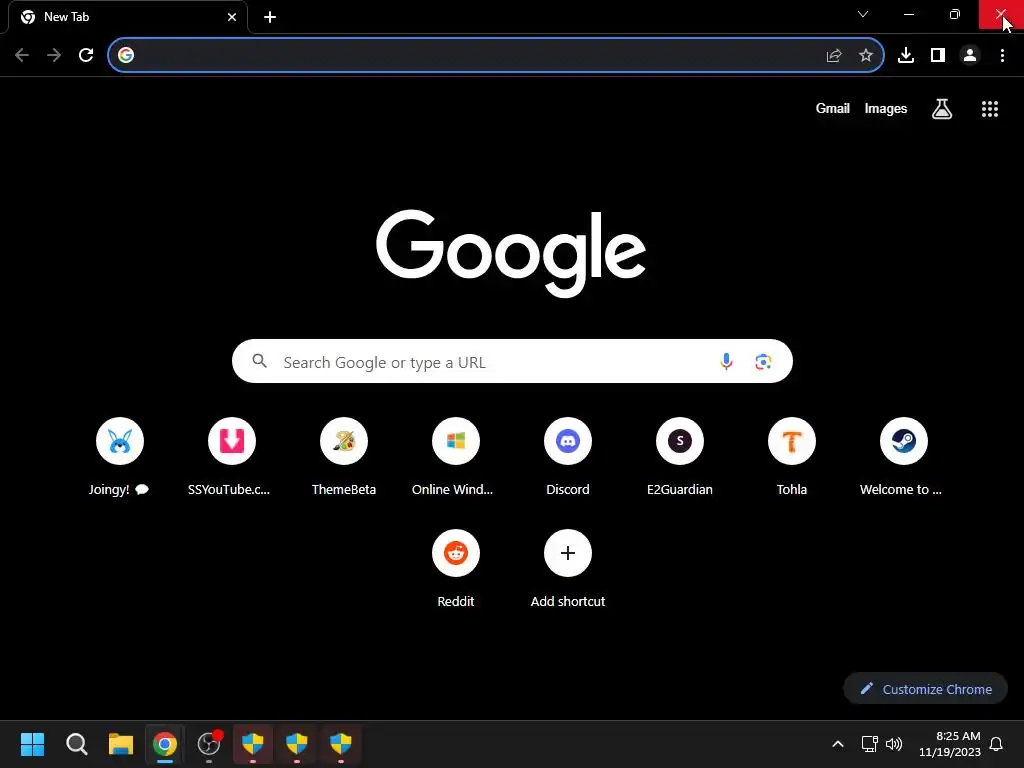The image size is (1024, 768).
Task: Show hidden system tray icons
Action: [838, 744]
